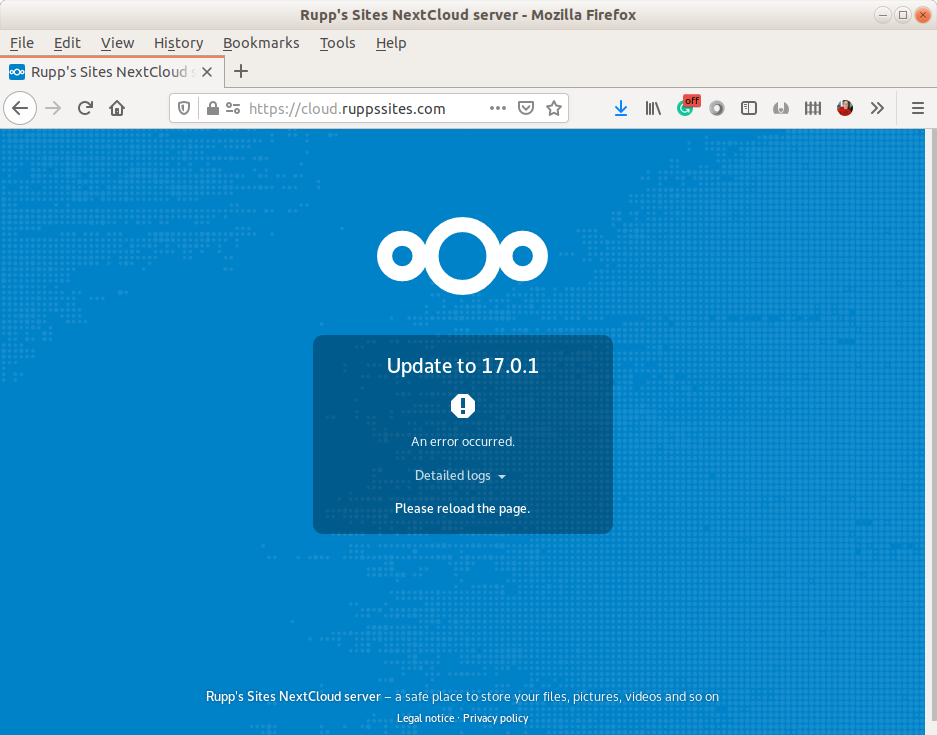The image size is (937, 735).
Task: Open the tracking protection shield icon
Action: tap(184, 108)
